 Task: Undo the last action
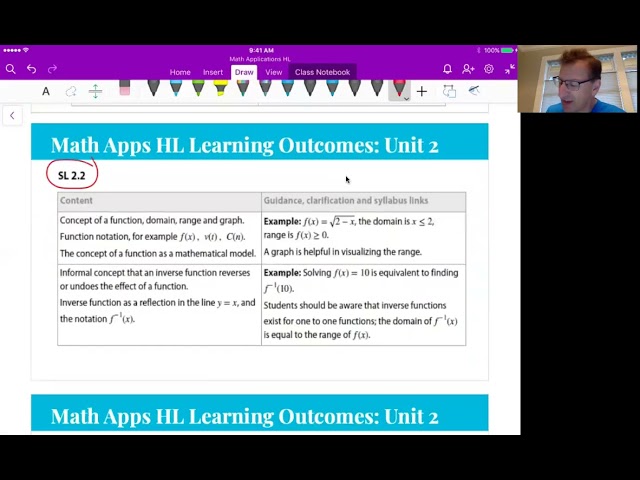[x=31, y=69]
